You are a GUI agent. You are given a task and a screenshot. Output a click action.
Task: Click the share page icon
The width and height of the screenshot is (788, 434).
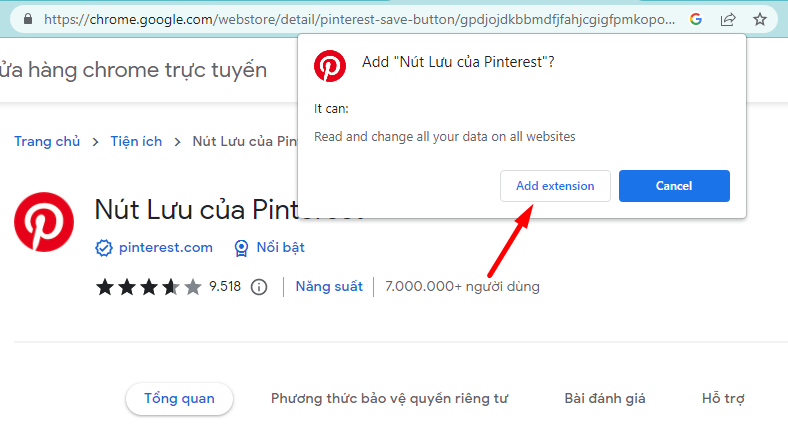(x=728, y=19)
